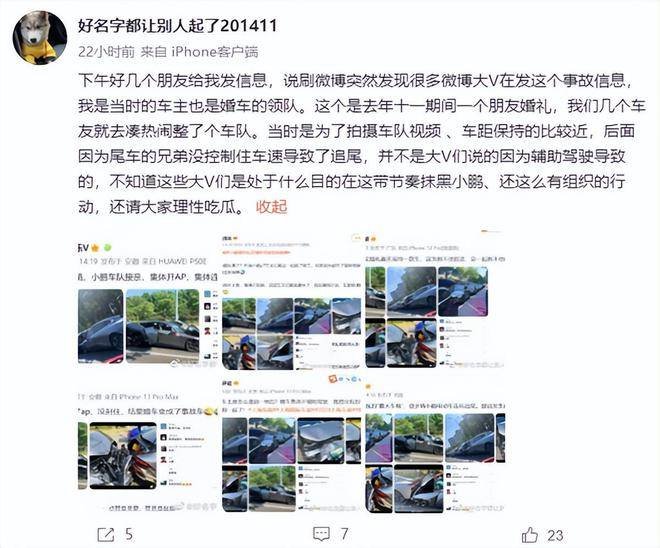Click the repost count 5
This screenshot has height=548, width=660.
click(129, 535)
